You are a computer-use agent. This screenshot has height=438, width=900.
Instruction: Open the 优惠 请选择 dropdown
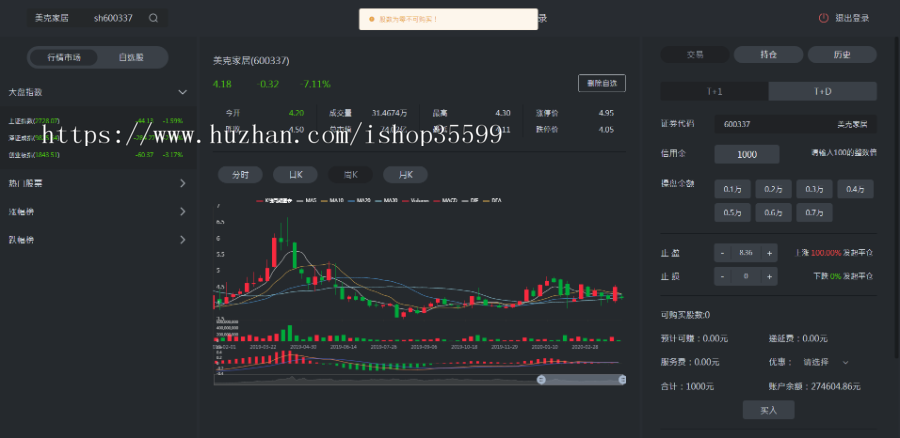pos(825,362)
